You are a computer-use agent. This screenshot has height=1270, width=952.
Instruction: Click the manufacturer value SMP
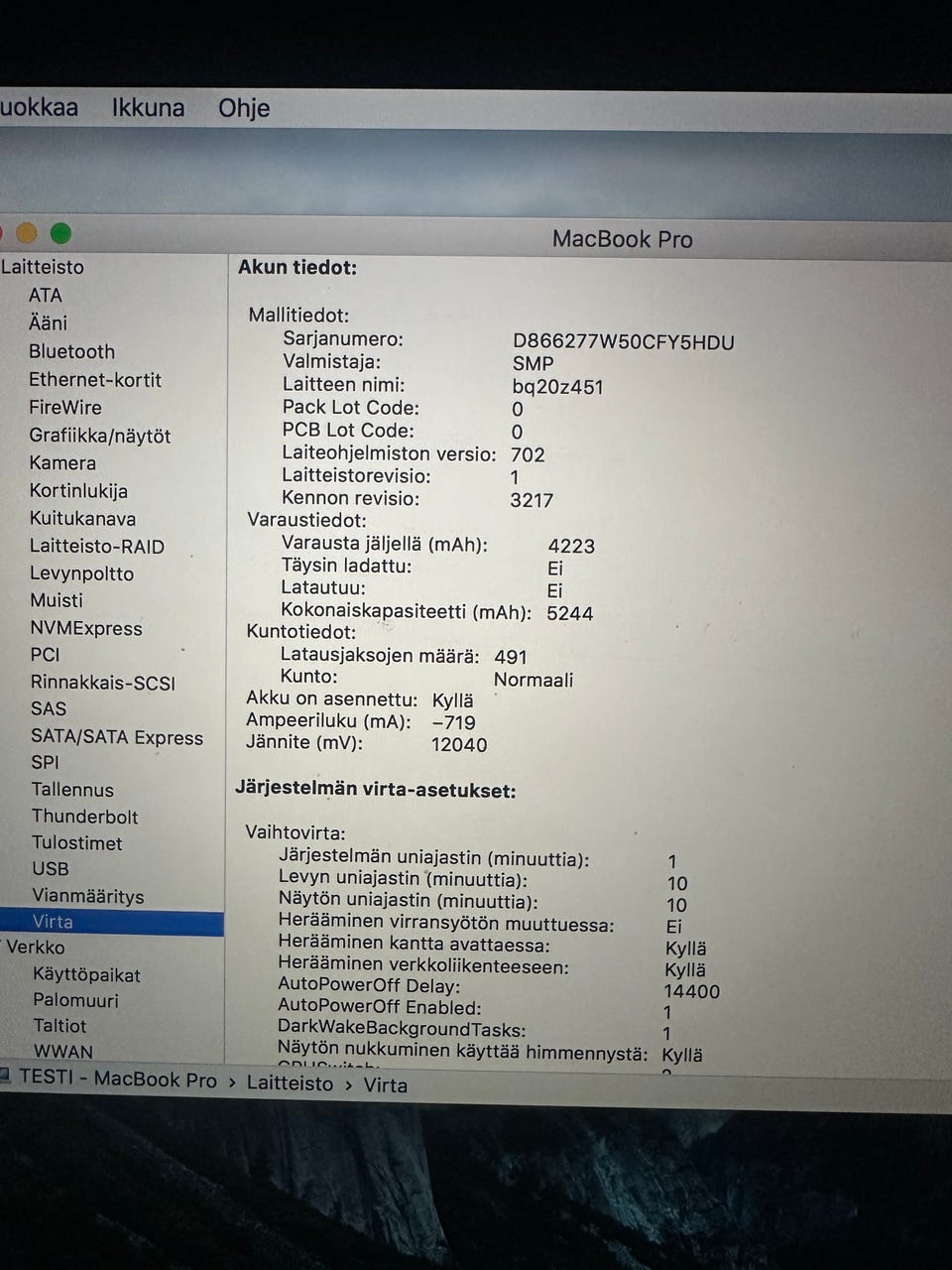click(x=534, y=364)
